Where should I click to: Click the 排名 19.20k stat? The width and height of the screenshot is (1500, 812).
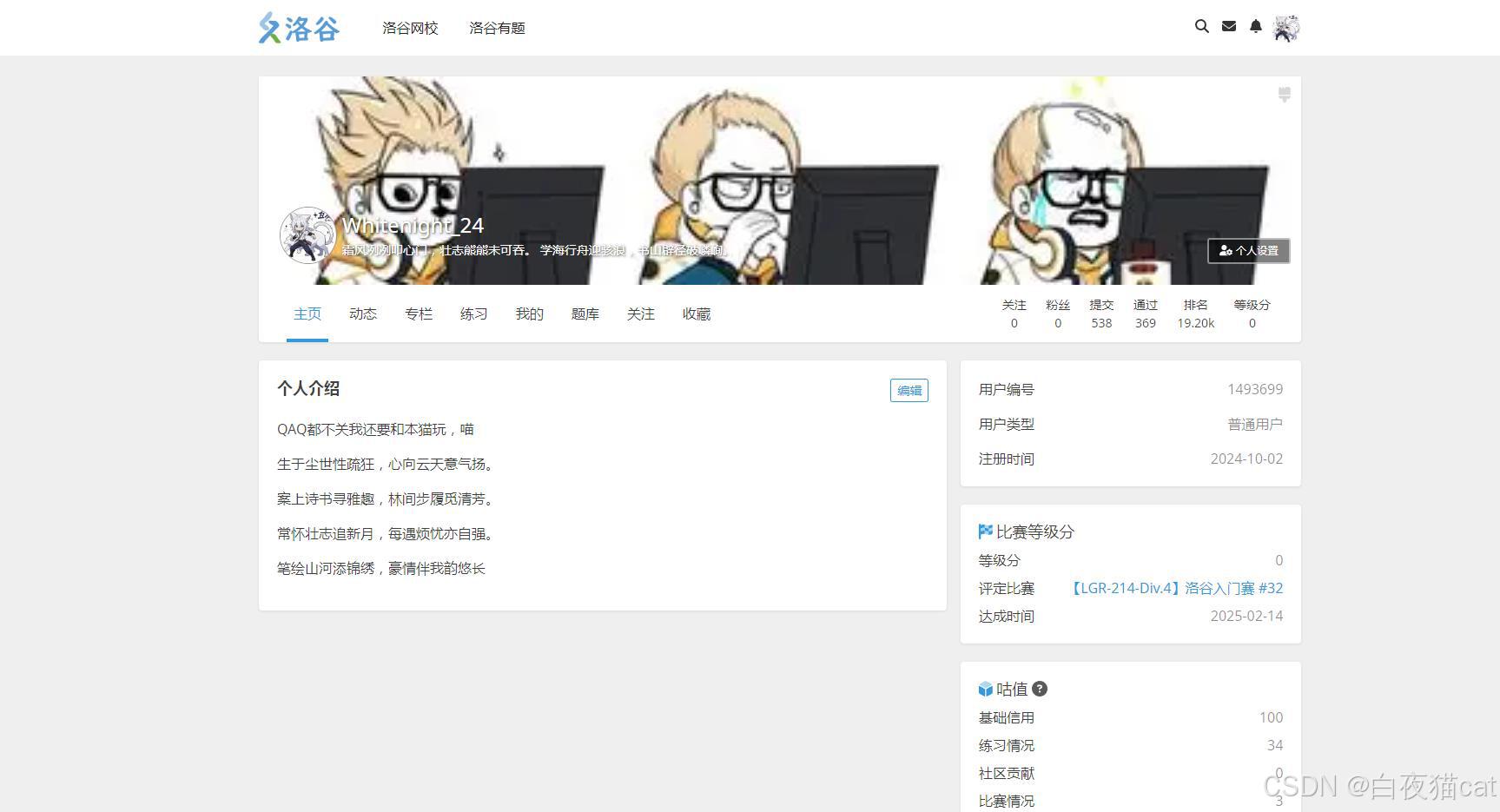click(1196, 314)
